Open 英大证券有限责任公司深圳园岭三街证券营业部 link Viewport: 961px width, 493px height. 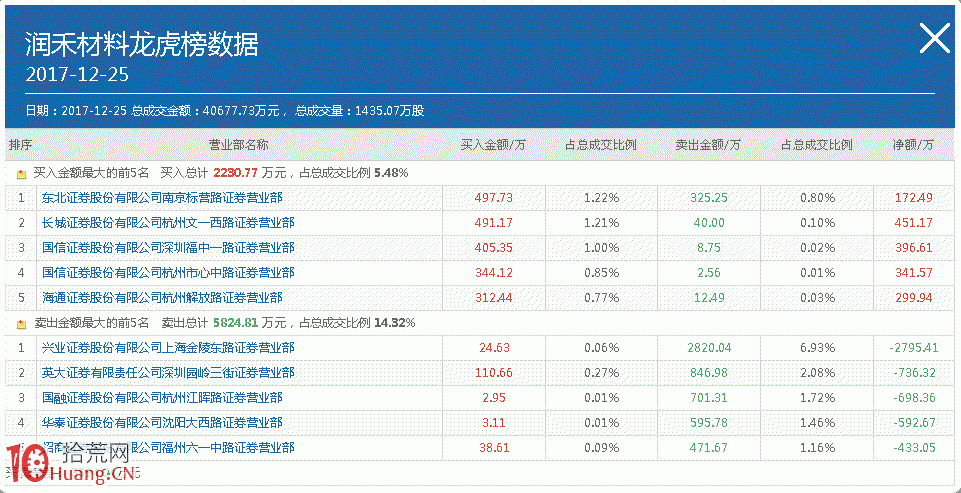(x=168, y=373)
